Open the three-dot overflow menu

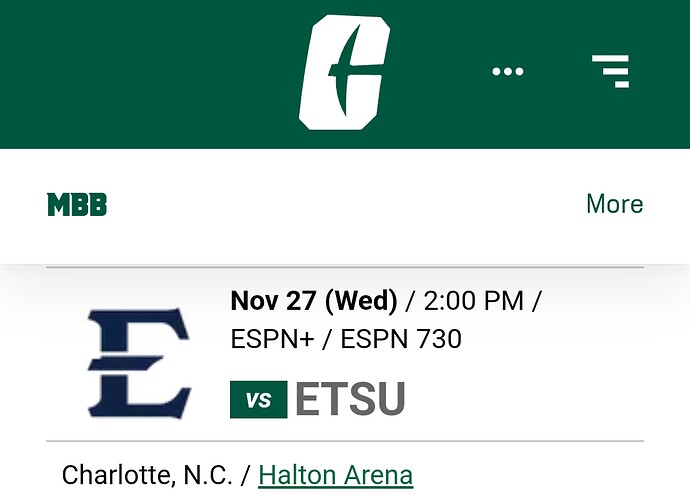tap(508, 71)
